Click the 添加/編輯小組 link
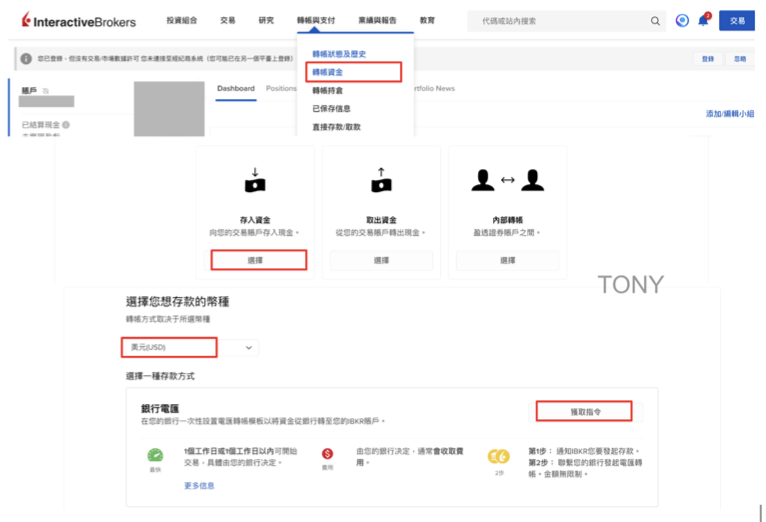The height and width of the screenshot is (522, 766). [729, 114]
